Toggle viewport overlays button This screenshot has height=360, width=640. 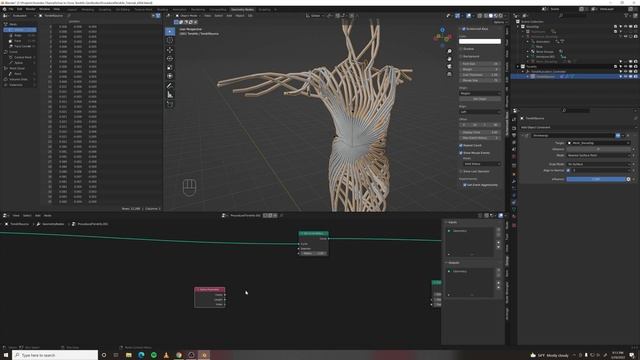(x=468, y=16)
